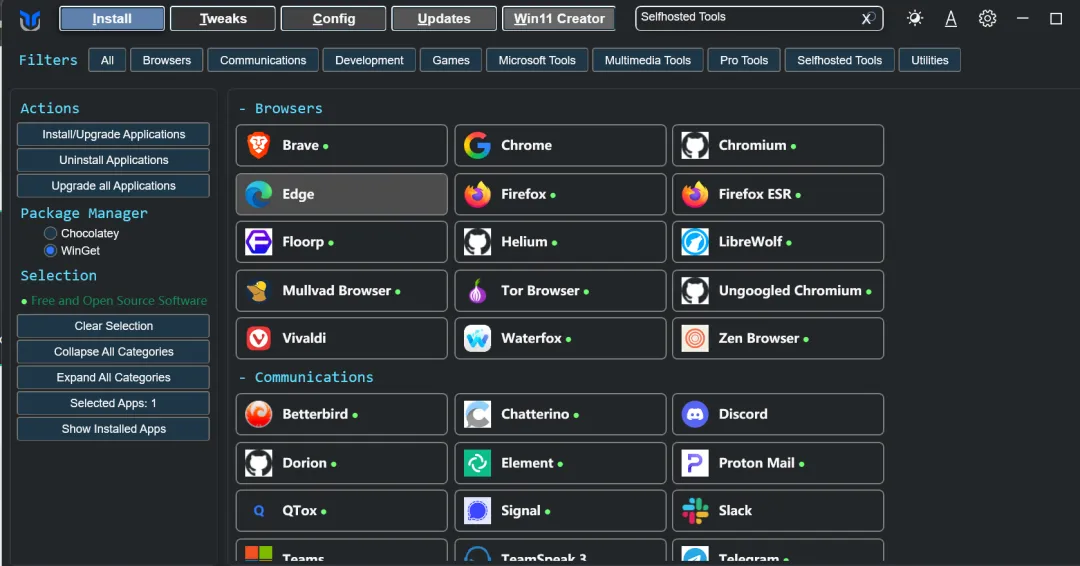
Task: Click Expand All Categories button
Action: (x=114, y=377)
